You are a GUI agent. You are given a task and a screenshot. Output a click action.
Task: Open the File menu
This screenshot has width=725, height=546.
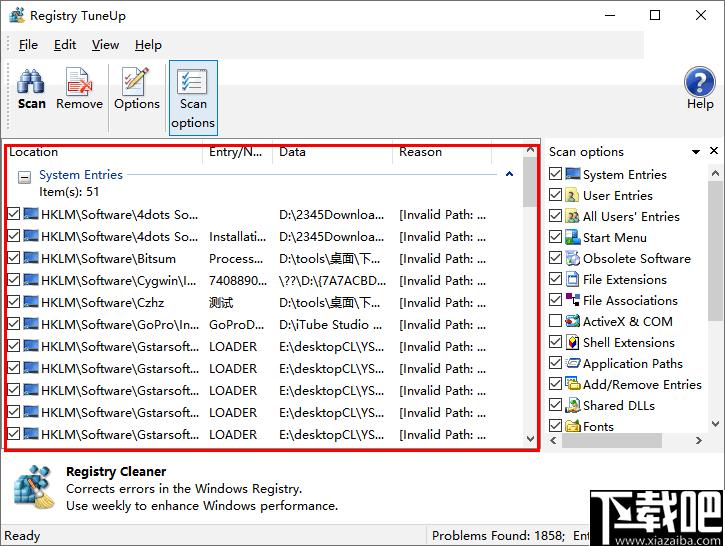coord(28,45)
